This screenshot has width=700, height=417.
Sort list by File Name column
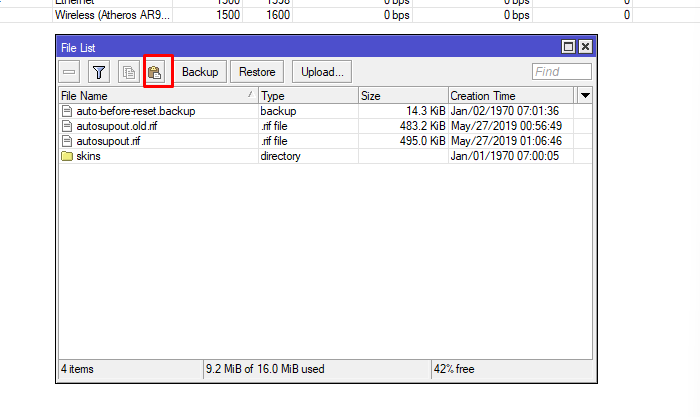point(150,95)
